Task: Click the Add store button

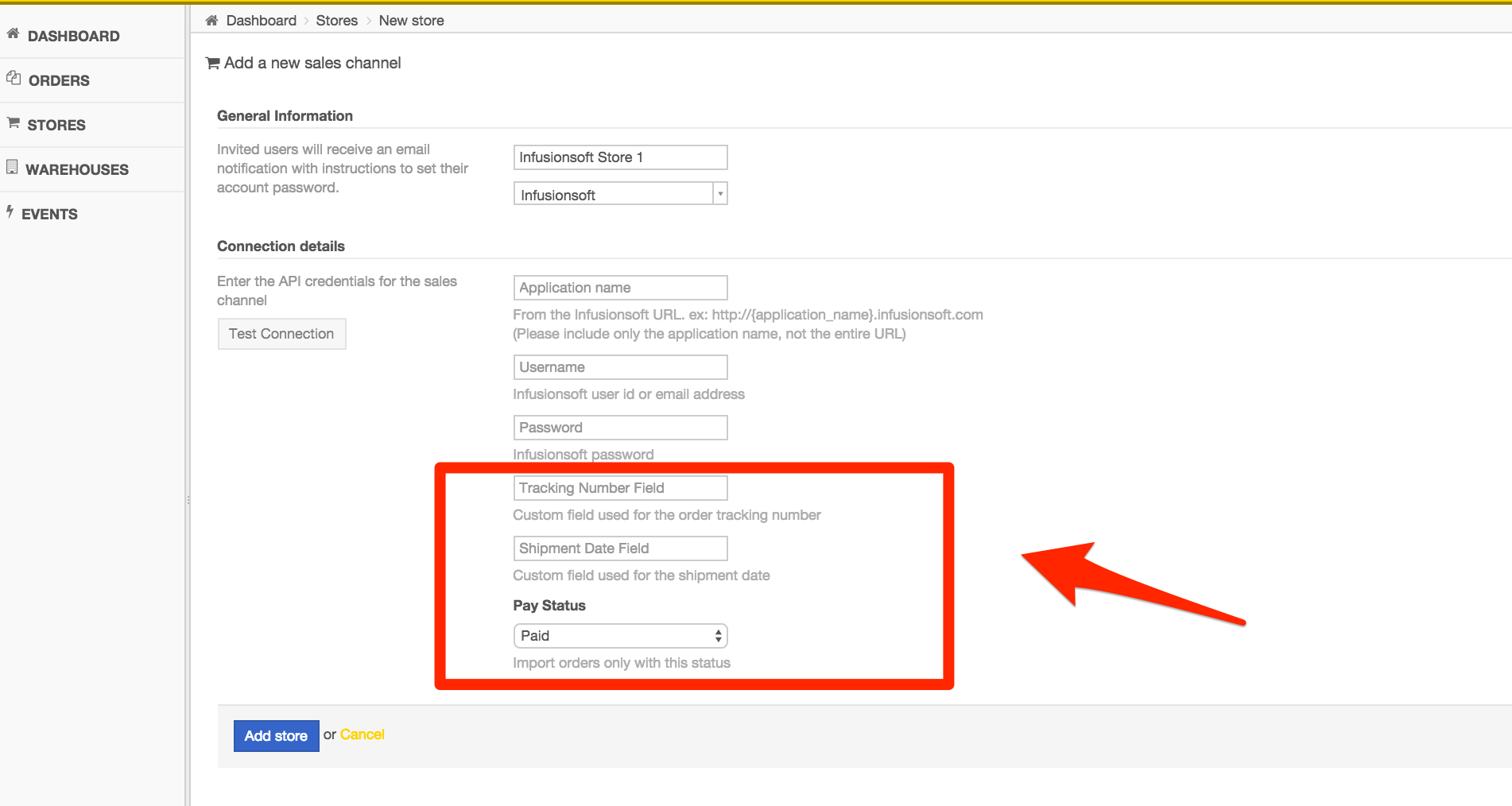Action: click(x=276, y=736)
